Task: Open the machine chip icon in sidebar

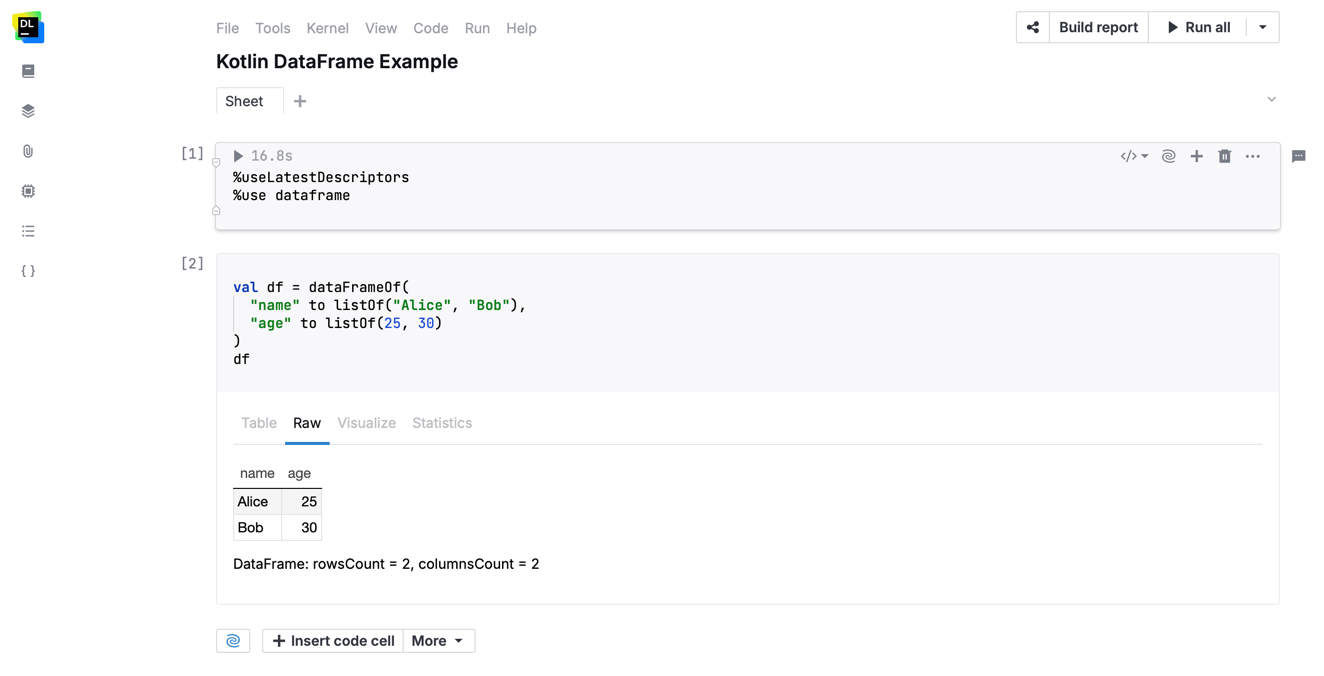Action: point(28,191)
